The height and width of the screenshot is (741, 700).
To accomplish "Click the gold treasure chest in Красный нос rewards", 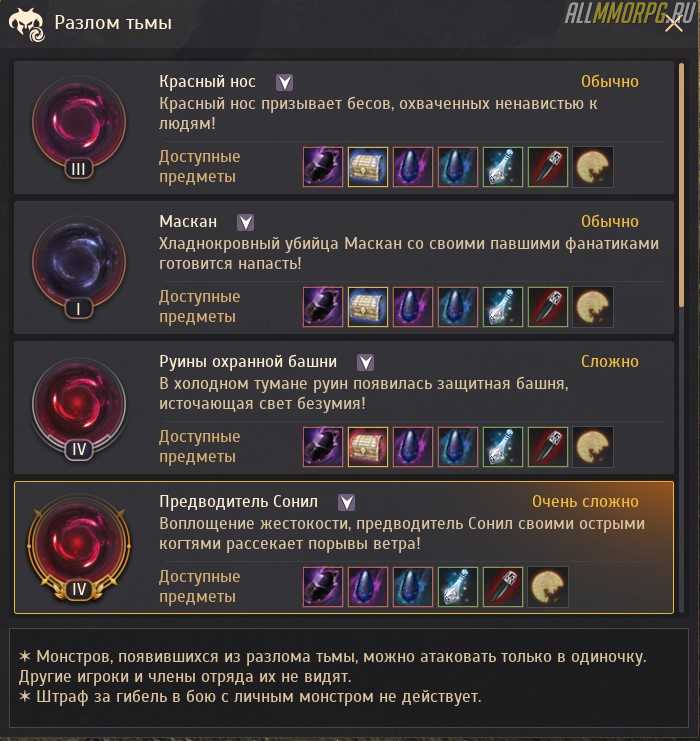I will coord(368,167).
